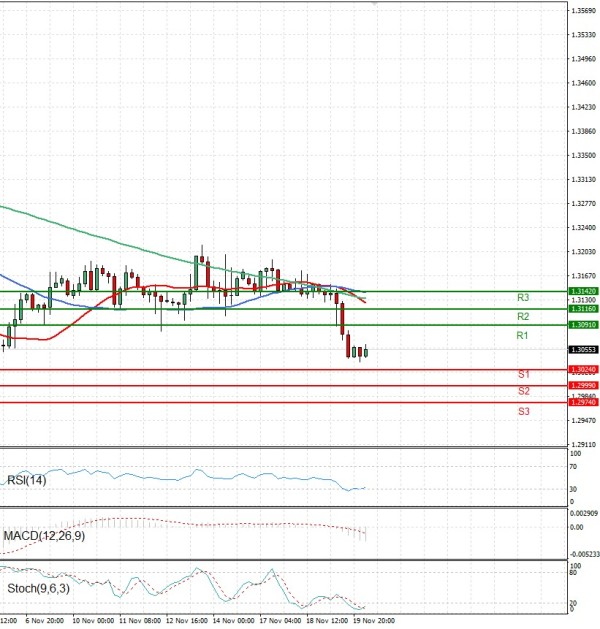Viewport: 600px width, 629px height.
Task: Click the S3 support label
Action: click(x=523, y=411)
